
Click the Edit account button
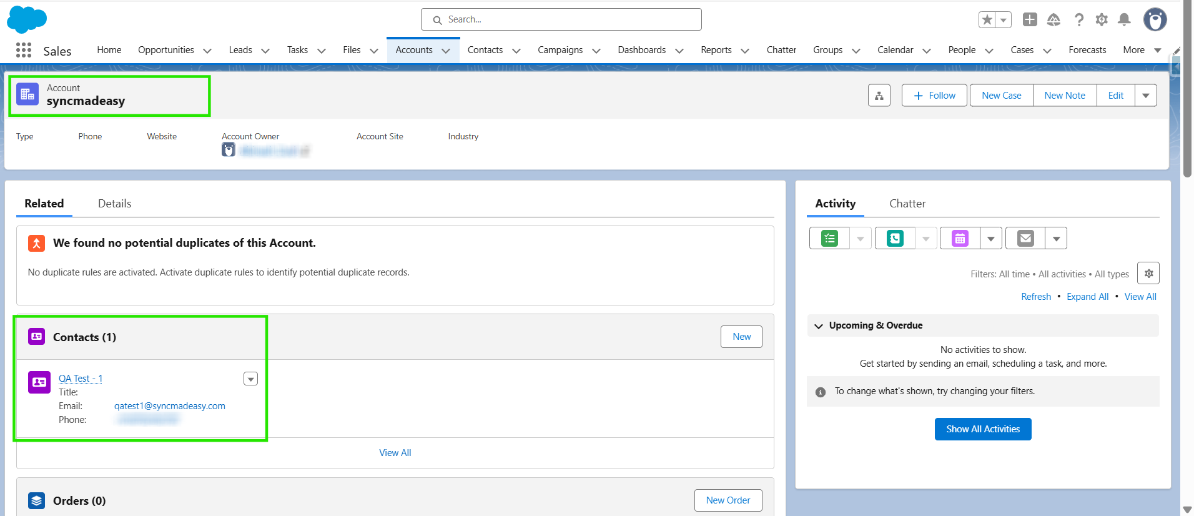(1116, 96)
